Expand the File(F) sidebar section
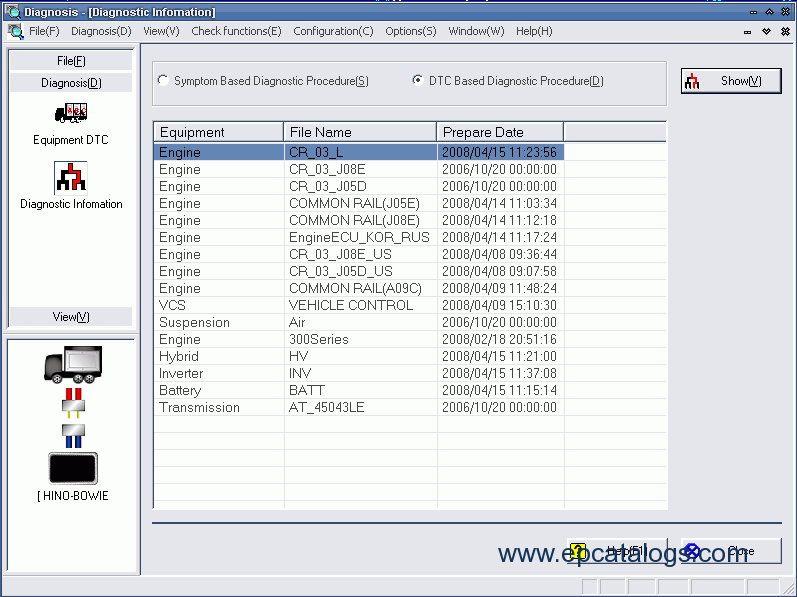 [x=71, y=61]
